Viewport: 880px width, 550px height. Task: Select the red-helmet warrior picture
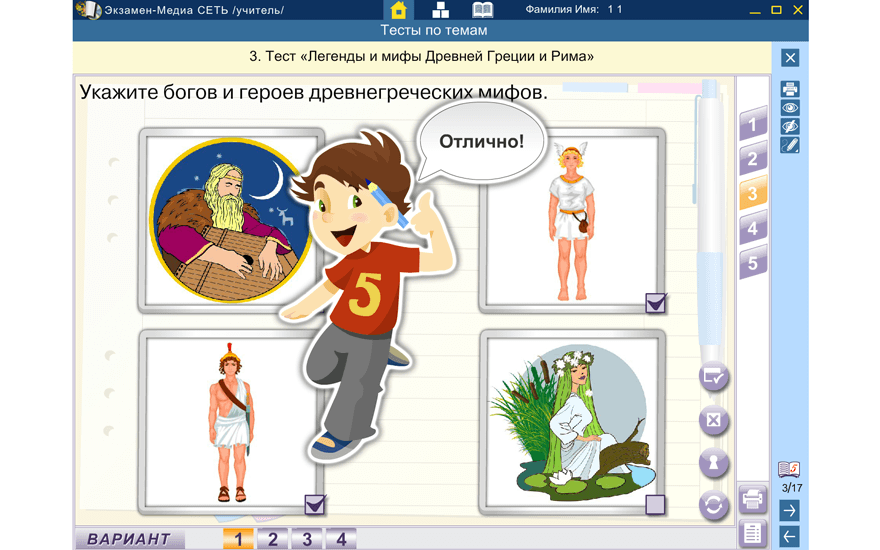pyautogui.click(x=231, y=423)
